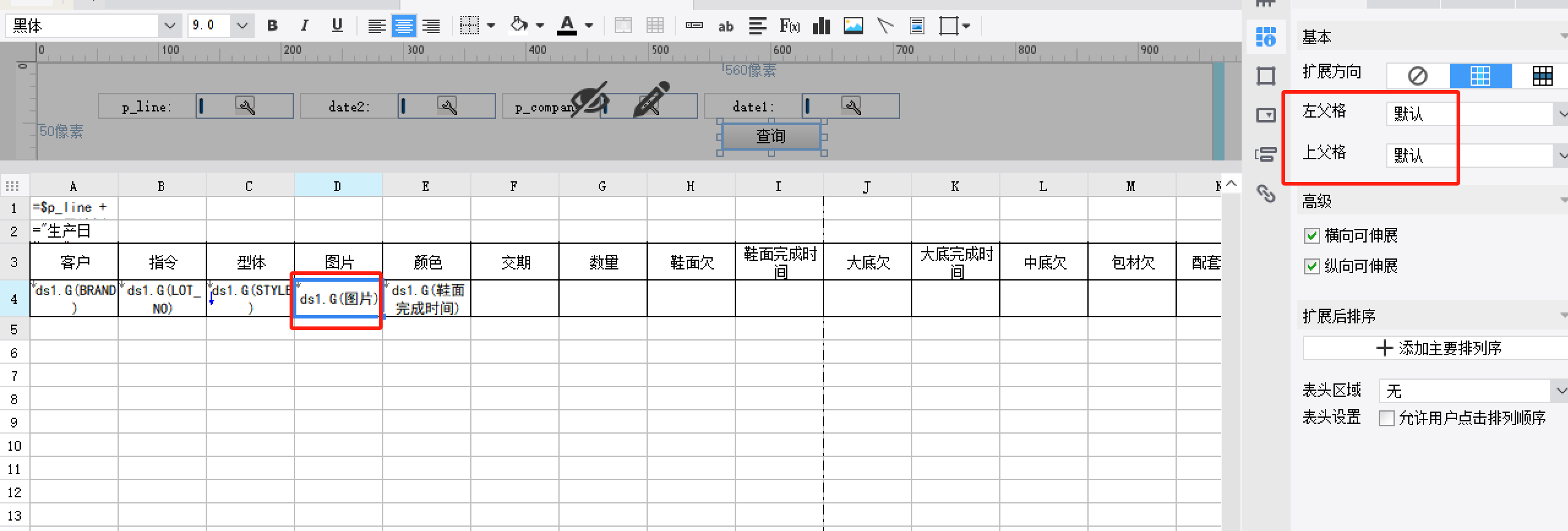The width and height of the screenshot is (1568, 531).
Task: Open floating element dropdown arrow
Action: click(966, 26)
